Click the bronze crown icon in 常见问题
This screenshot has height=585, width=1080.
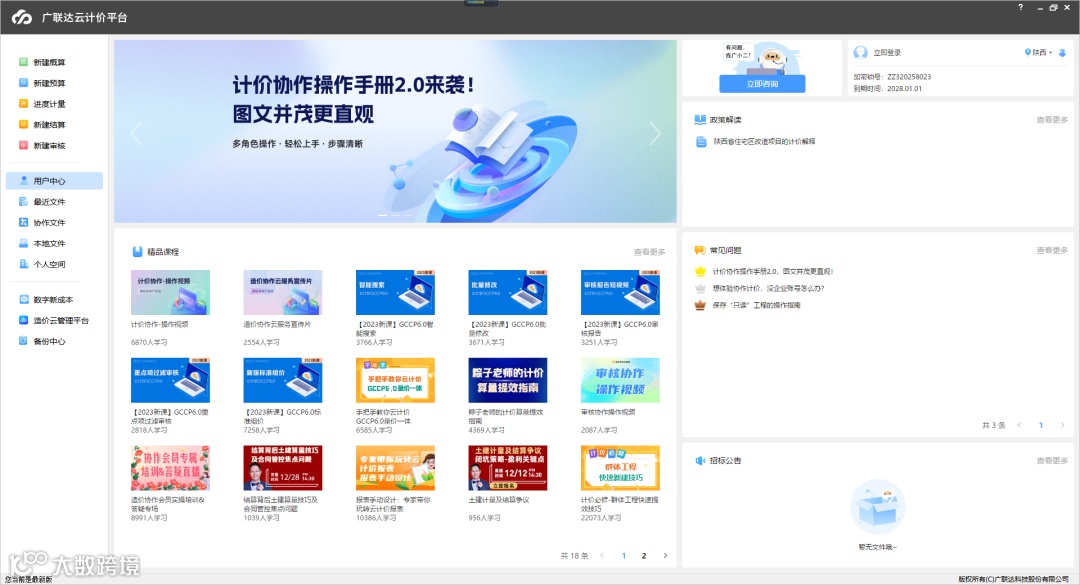[x=700, y=305]
